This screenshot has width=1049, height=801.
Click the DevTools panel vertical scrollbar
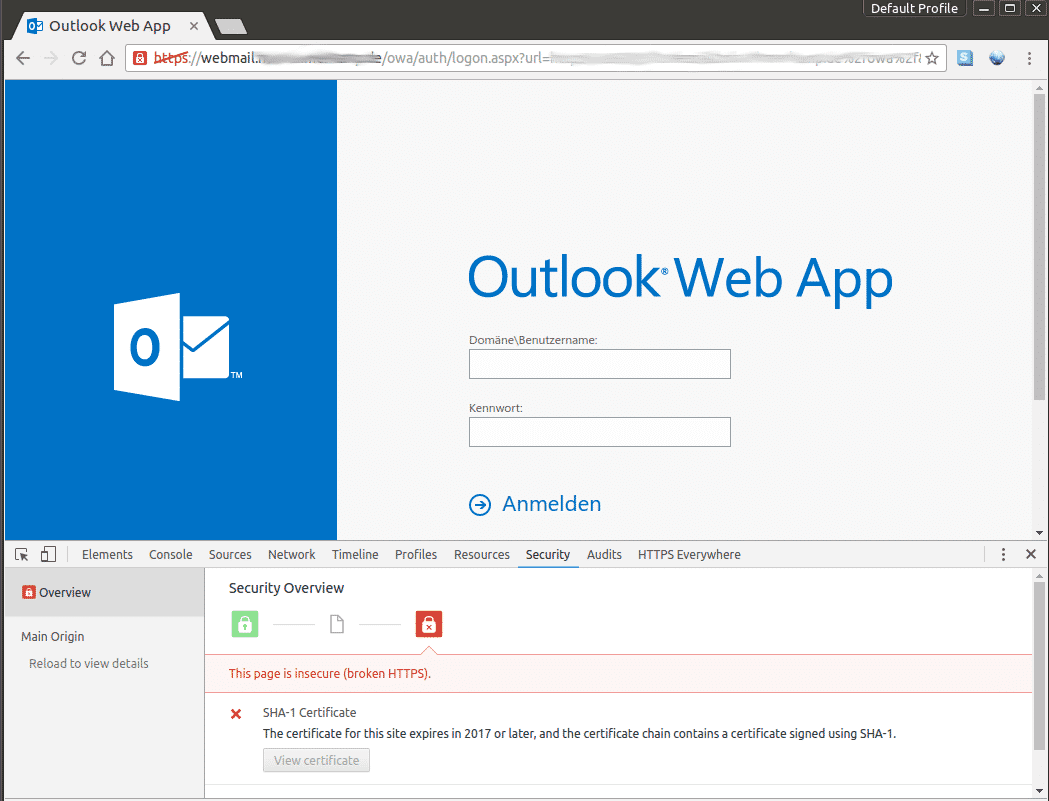1039,666
